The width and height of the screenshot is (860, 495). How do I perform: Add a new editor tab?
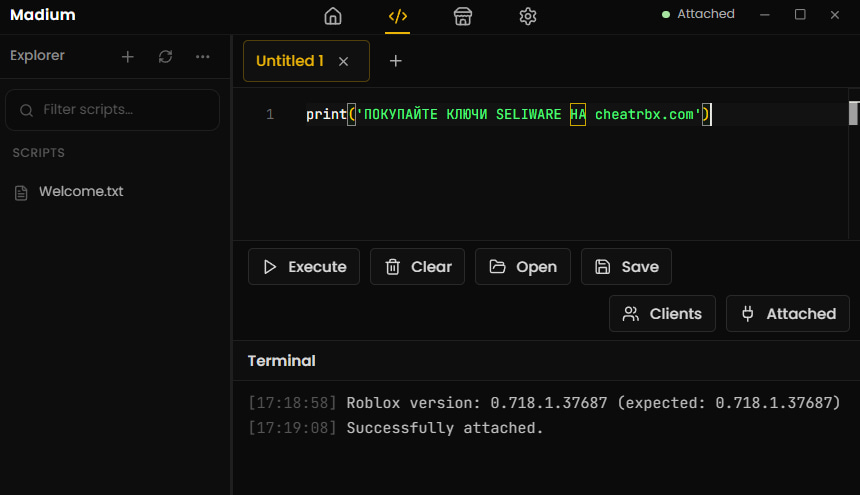[x=395, y=61]
